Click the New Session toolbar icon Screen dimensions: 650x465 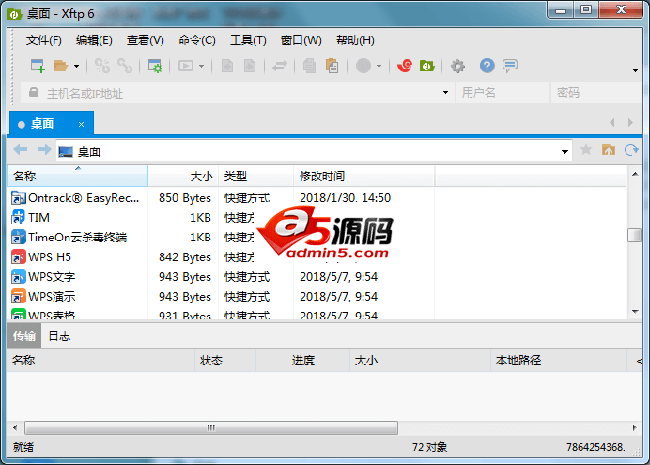coord(38,66)
